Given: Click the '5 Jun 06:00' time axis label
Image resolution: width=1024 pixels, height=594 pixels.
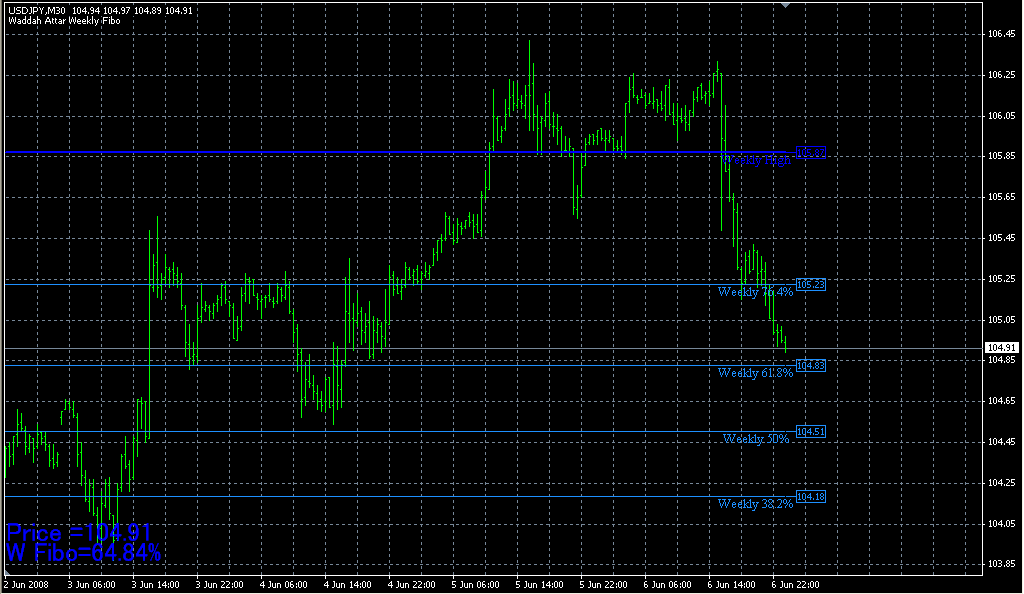Looking at the screenshot, I should (474, 584).
